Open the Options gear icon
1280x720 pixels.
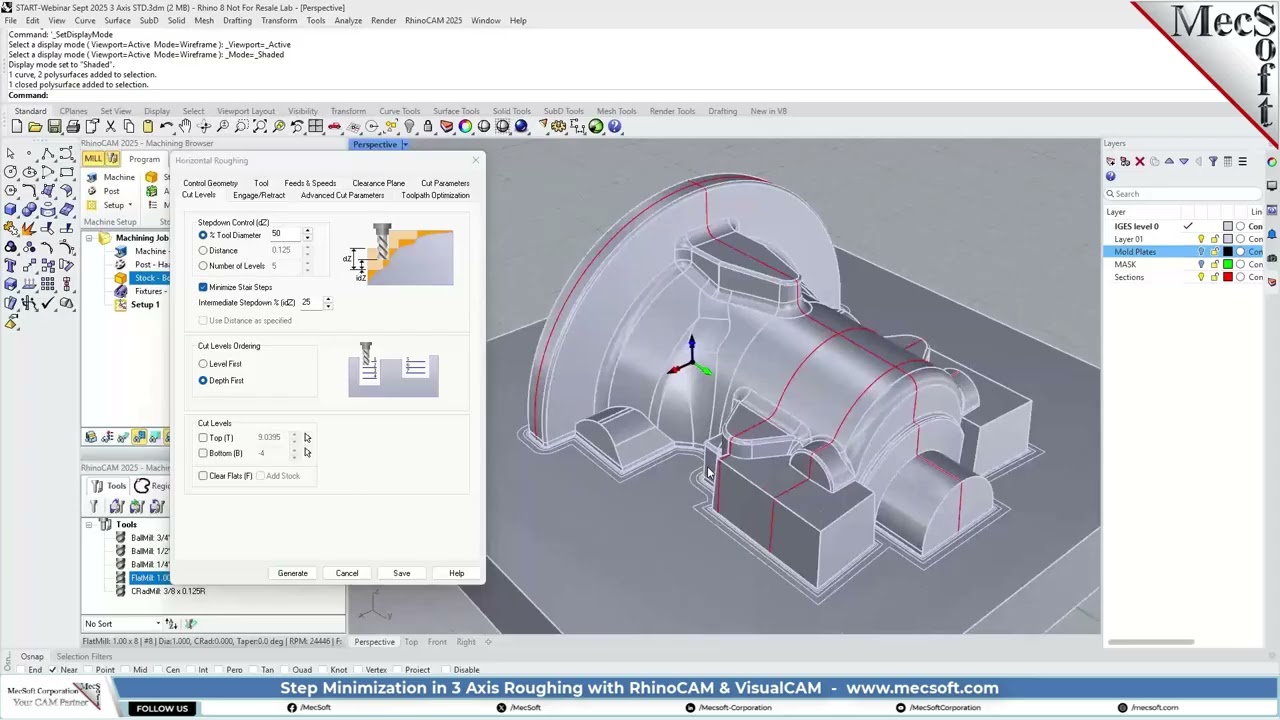559,127
